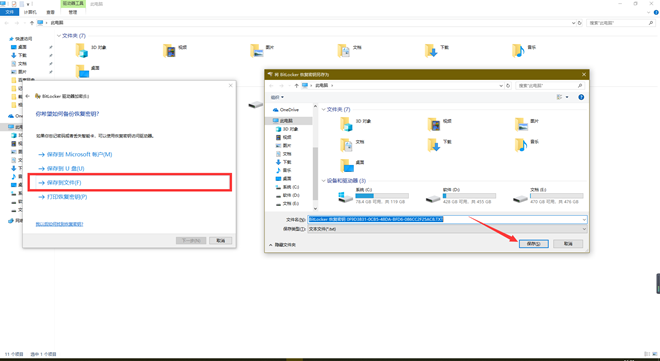Click the 保存(S) button in Save As

coord(533,244)
